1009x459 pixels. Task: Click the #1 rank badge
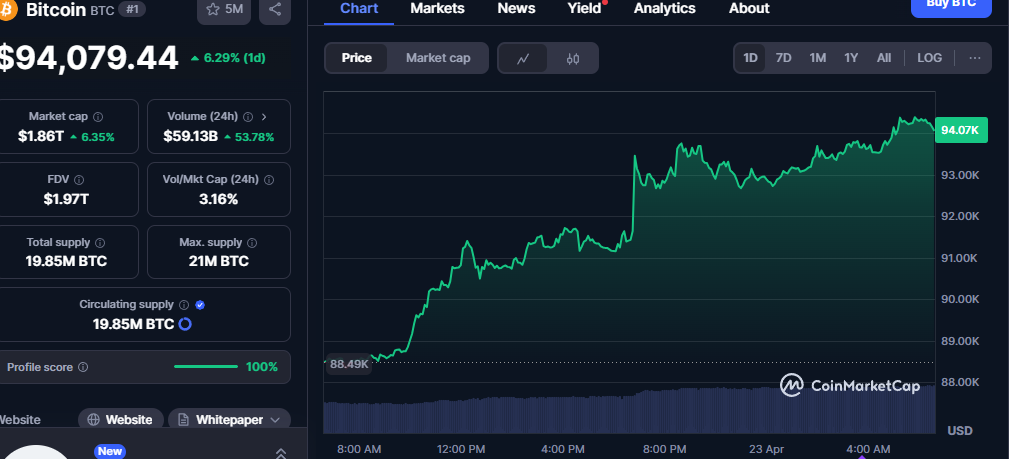pyautogui.click(x=132, y=9)
